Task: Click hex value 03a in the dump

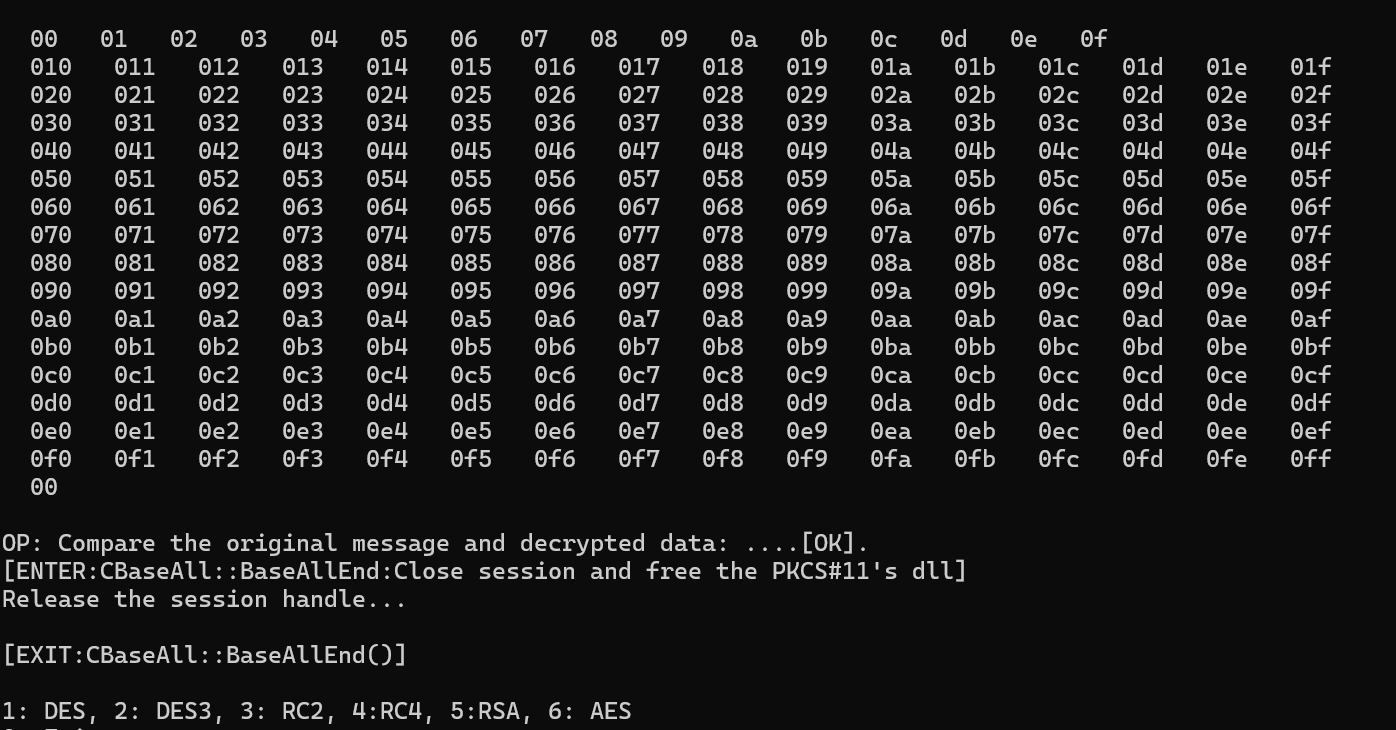Action: [x=890, y=123]
